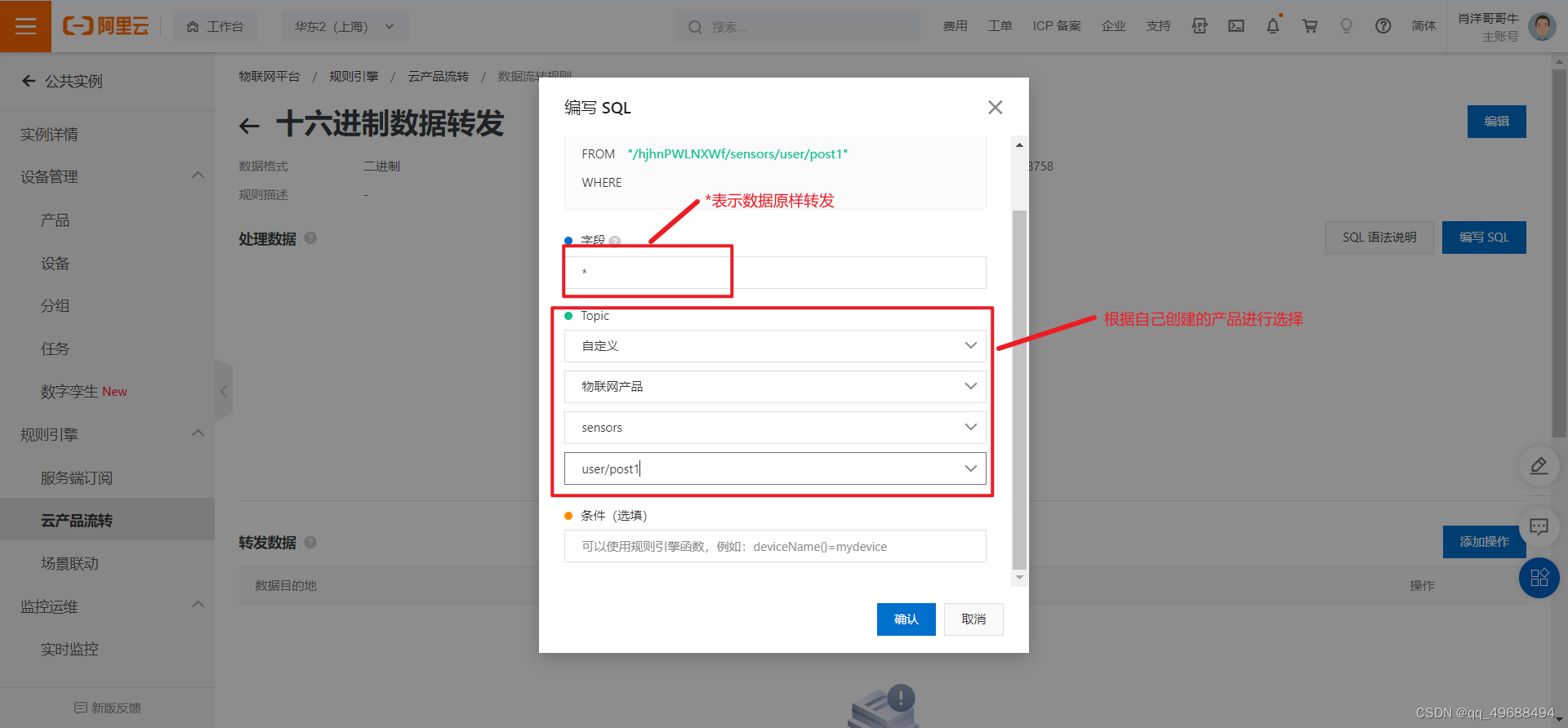Open the floating blue apps icon
The height and width of the screenshot is (728, 1568).
point(1539,578)
